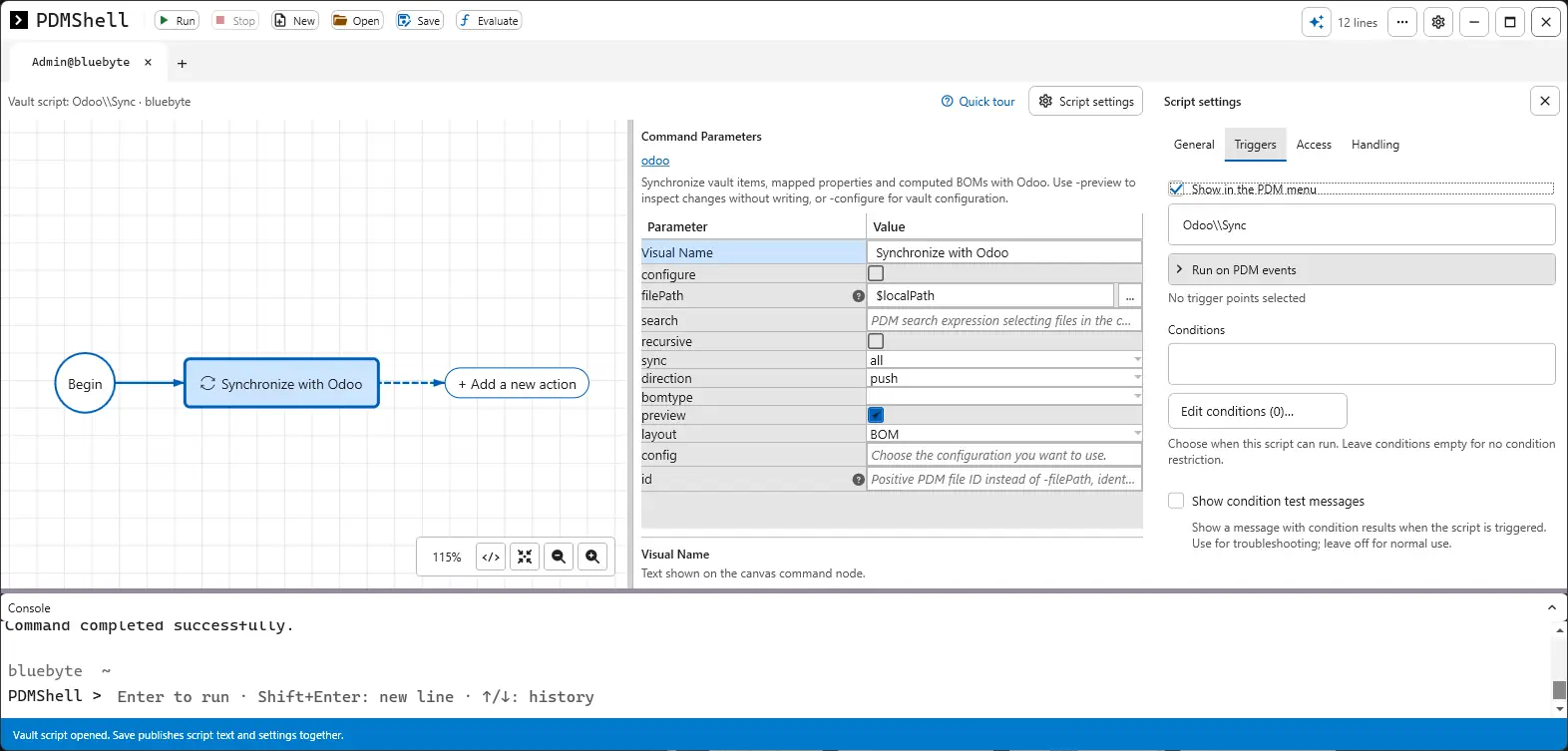Toggle the script code view on canvas
The width and height of the screenshot is (1568, 751).
(491, 557)
